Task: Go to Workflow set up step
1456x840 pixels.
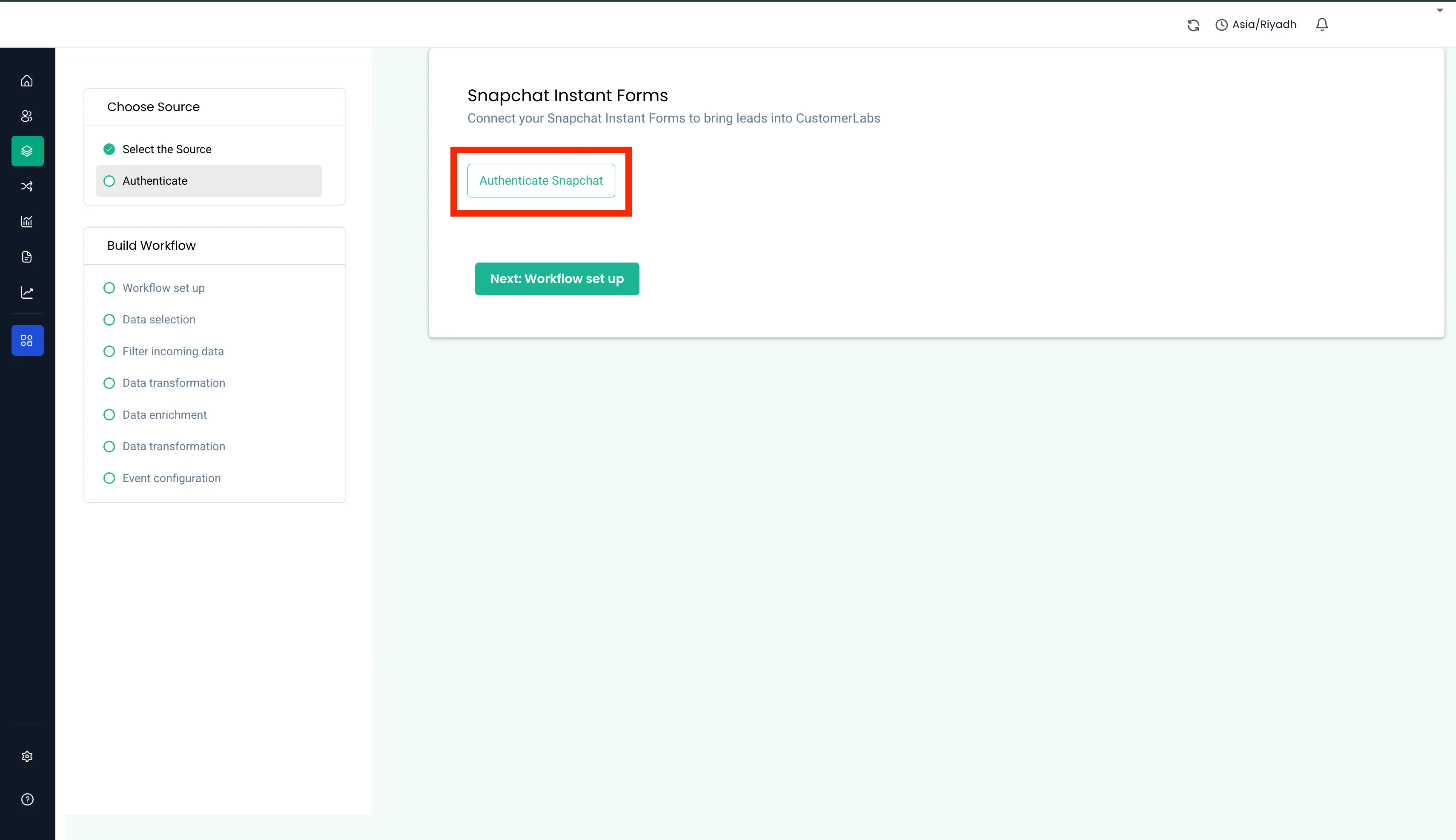Action: click(163, 288)
